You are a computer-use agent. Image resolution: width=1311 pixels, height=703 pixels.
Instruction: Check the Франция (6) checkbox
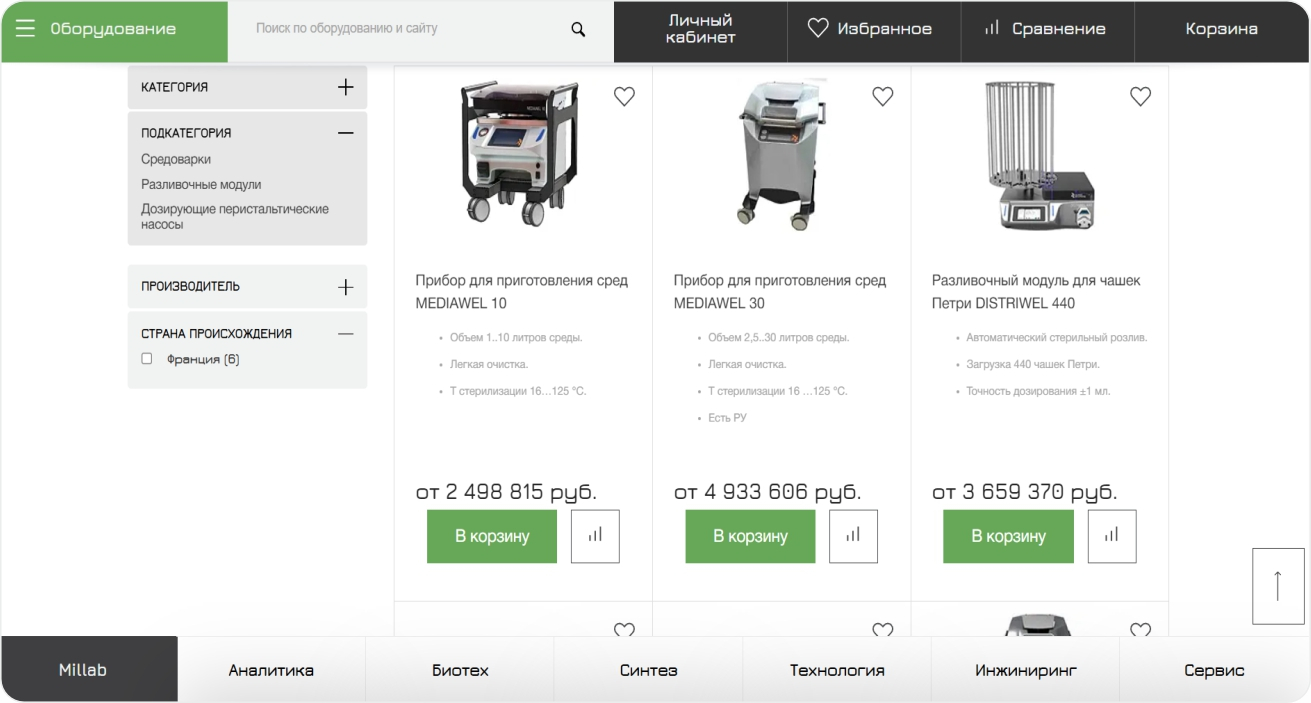[x=147, y=359]
